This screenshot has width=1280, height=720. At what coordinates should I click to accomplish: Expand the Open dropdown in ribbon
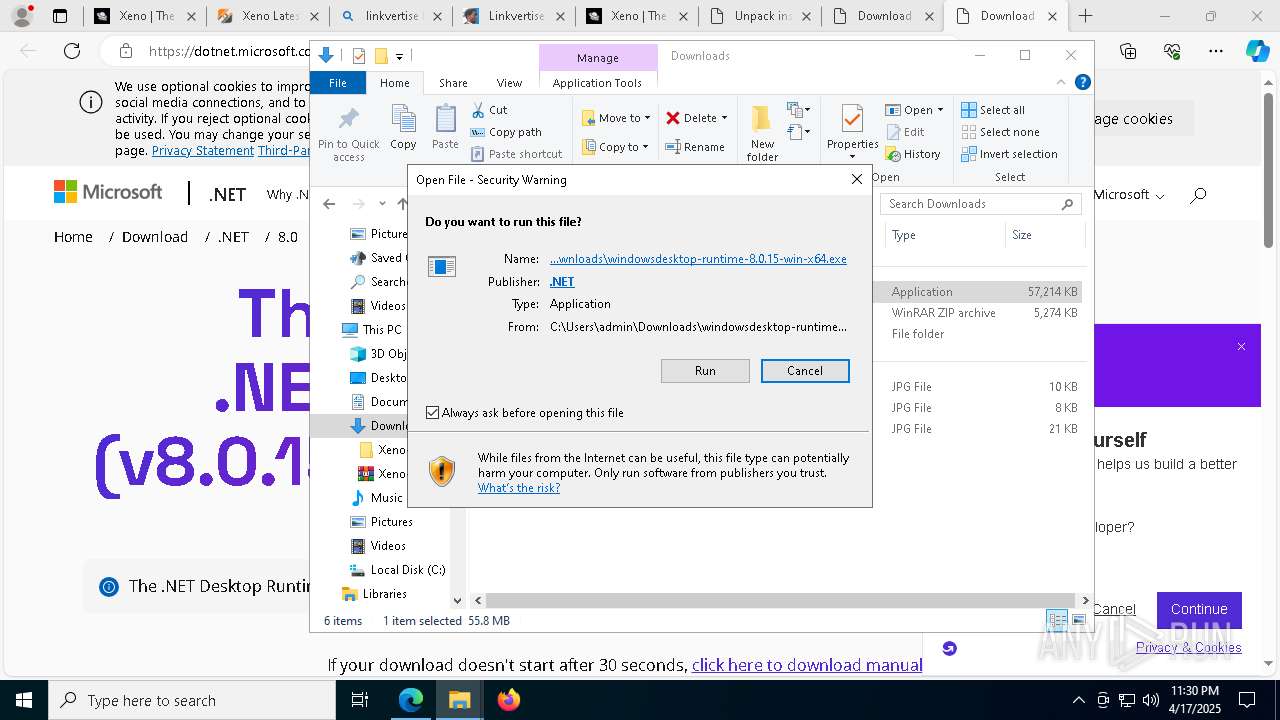click(914, 110)
